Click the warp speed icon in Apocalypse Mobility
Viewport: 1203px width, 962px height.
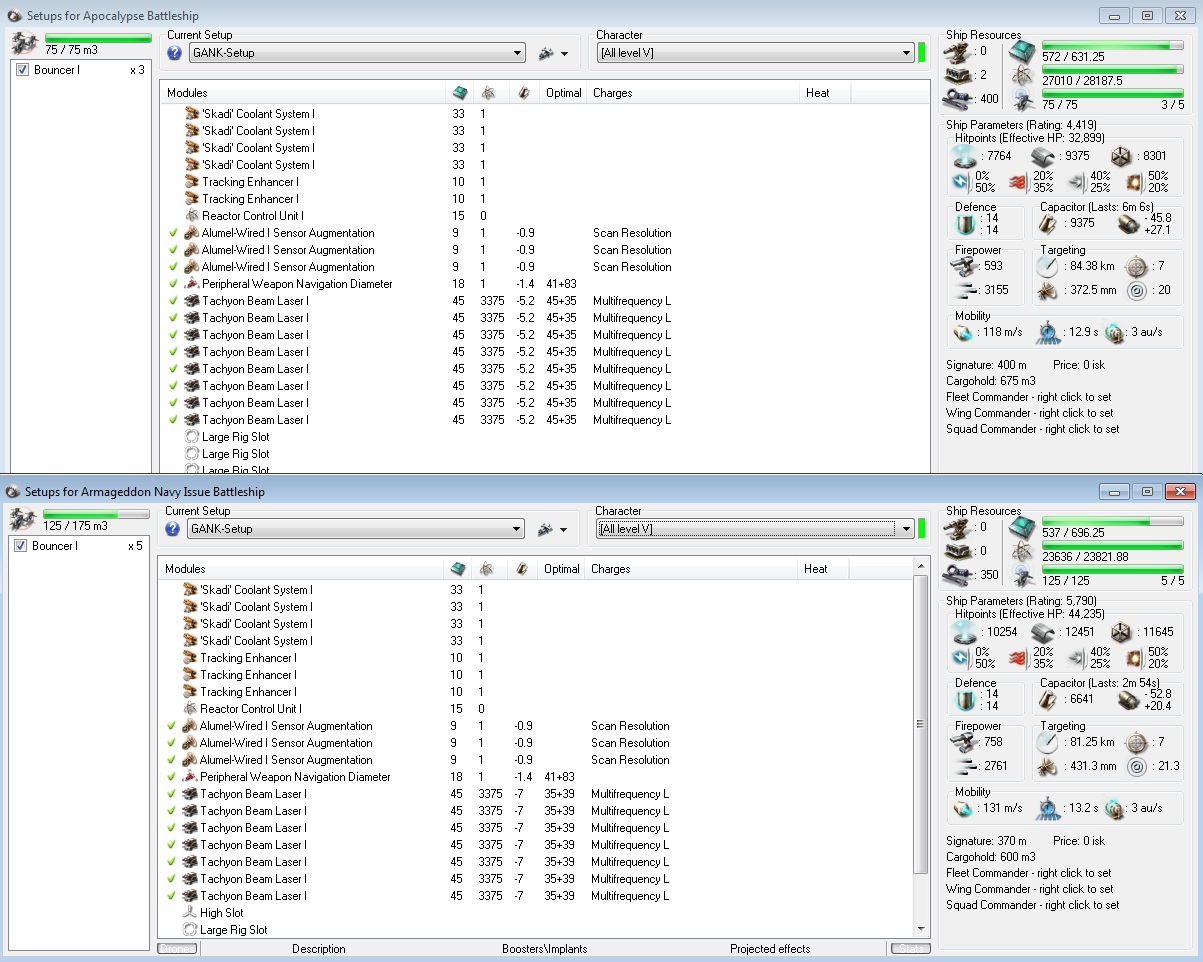1114,332
